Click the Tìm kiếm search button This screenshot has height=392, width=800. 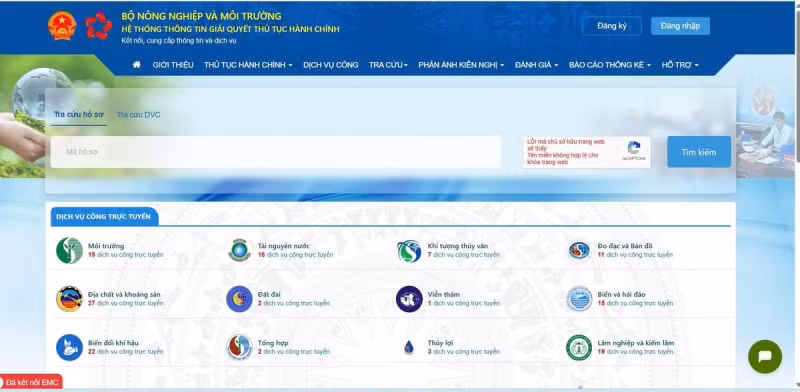click(698, 152)
